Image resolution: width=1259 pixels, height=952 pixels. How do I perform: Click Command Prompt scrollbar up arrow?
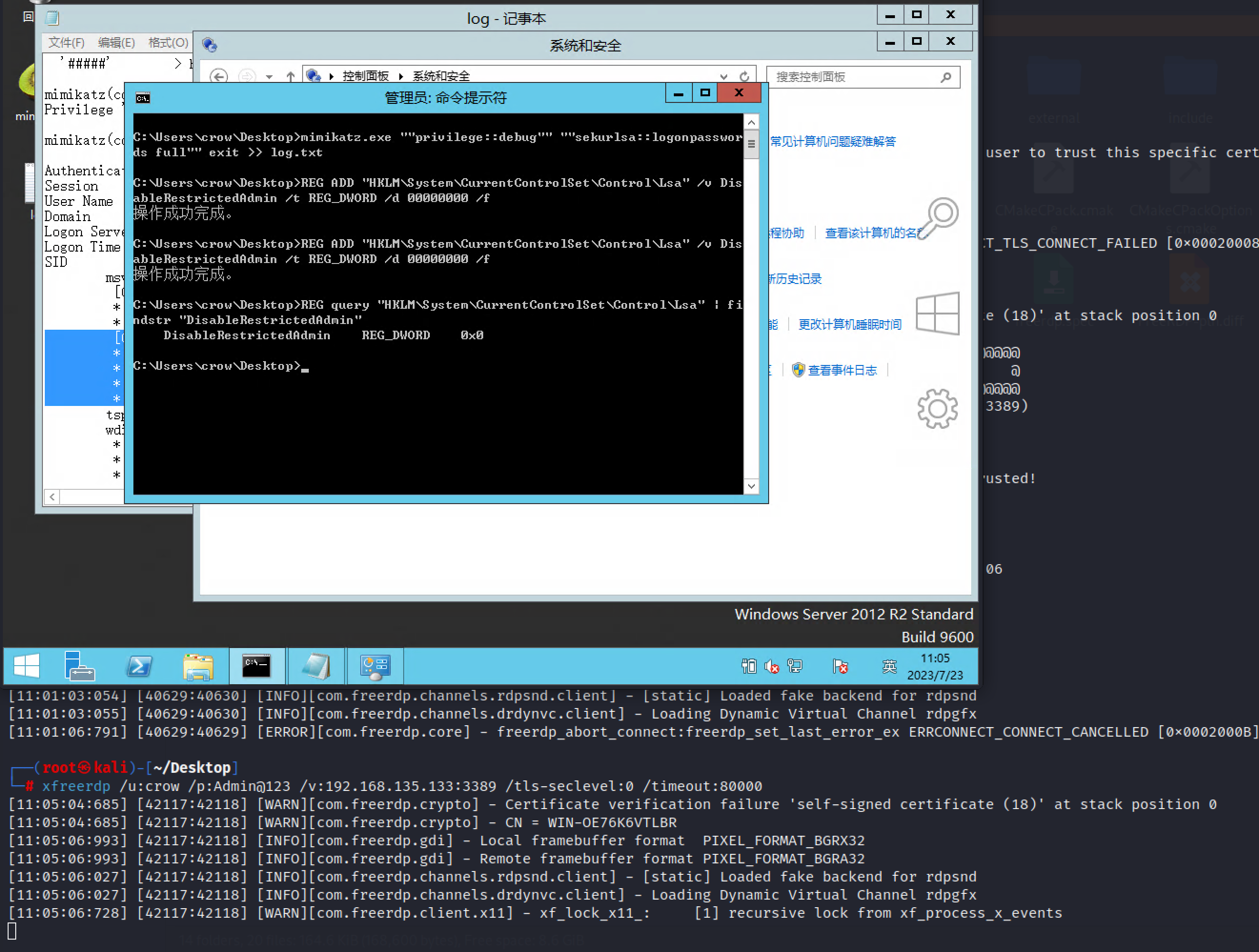[x=751, y=122]
